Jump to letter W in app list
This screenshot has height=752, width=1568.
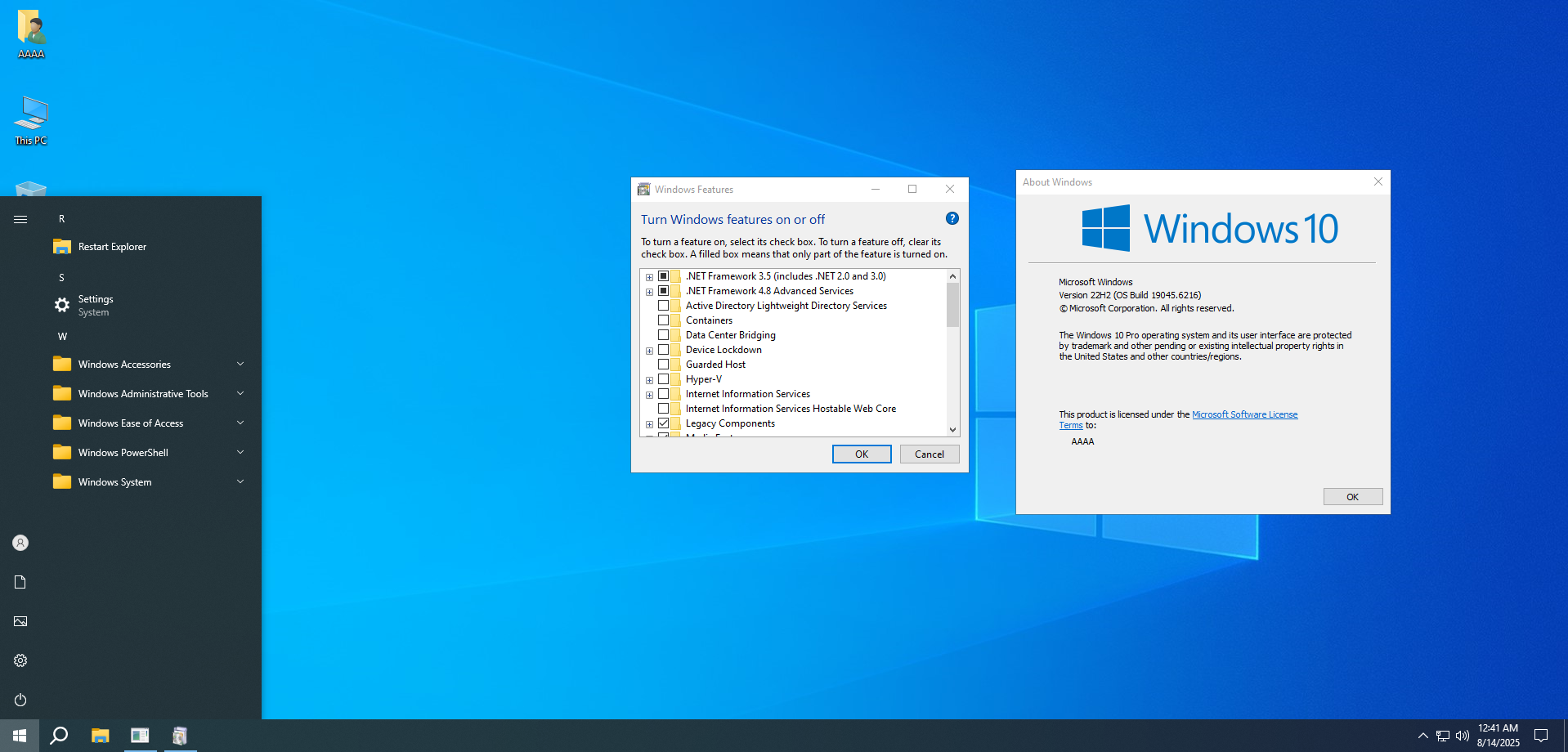(x=62, y=337)
